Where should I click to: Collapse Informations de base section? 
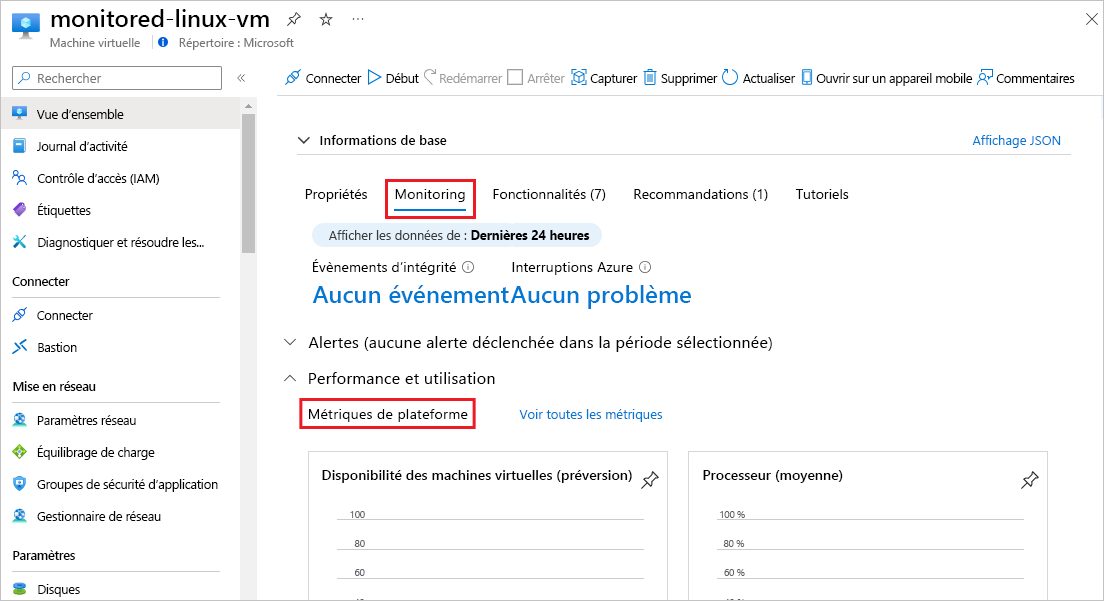pos(303,140)
